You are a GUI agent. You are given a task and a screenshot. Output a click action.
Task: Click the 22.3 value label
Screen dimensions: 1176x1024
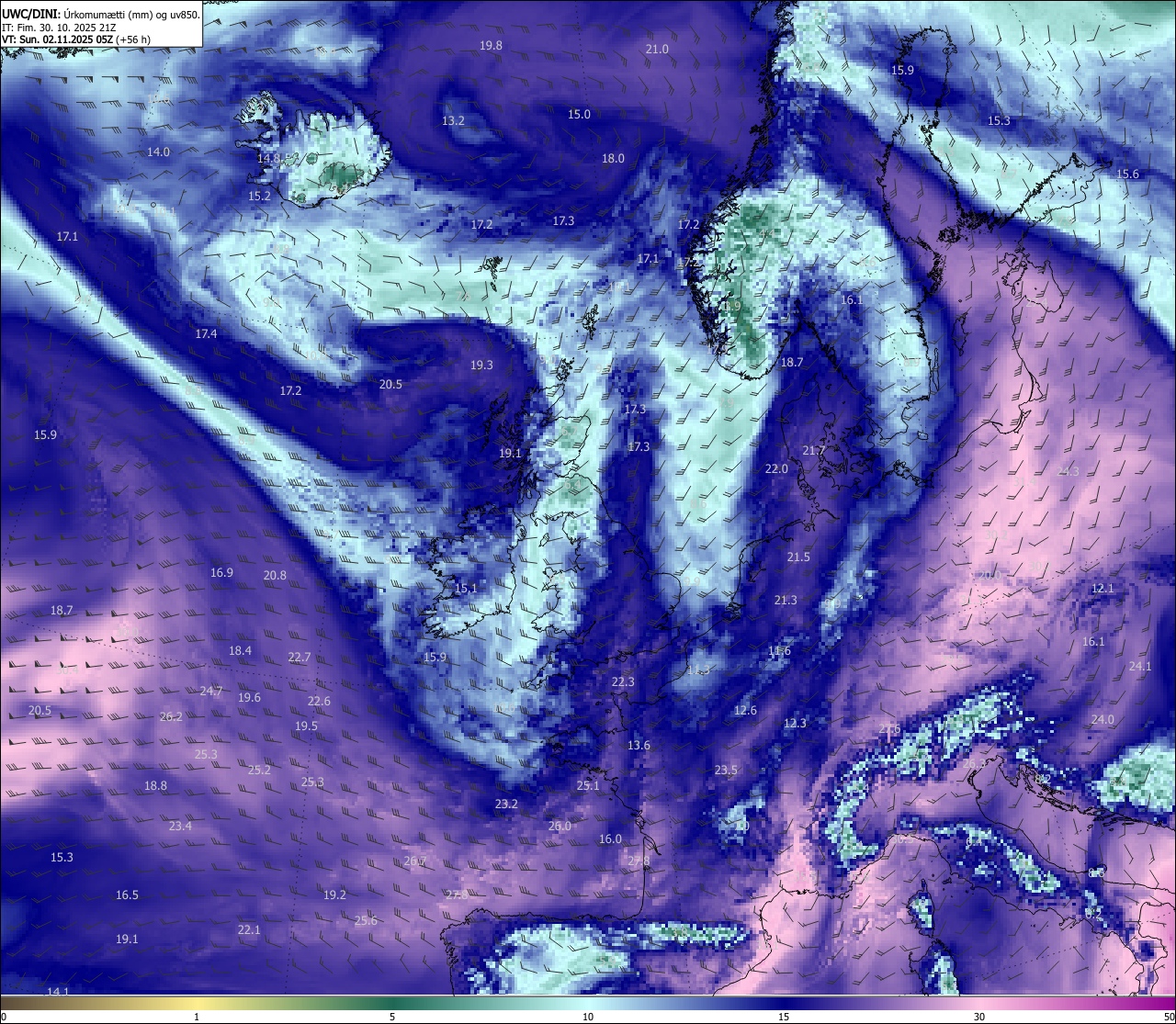(623, 682)
